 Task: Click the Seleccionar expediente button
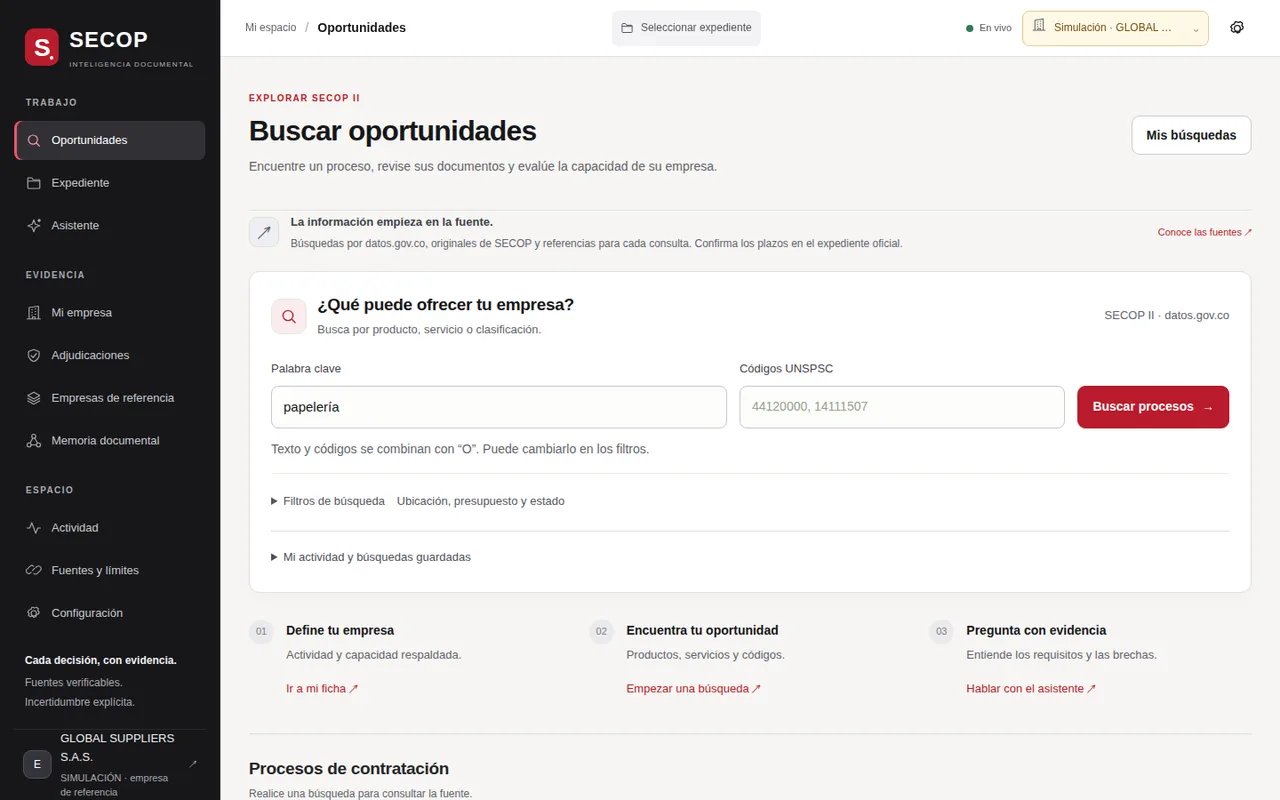(x=686, y=28)
